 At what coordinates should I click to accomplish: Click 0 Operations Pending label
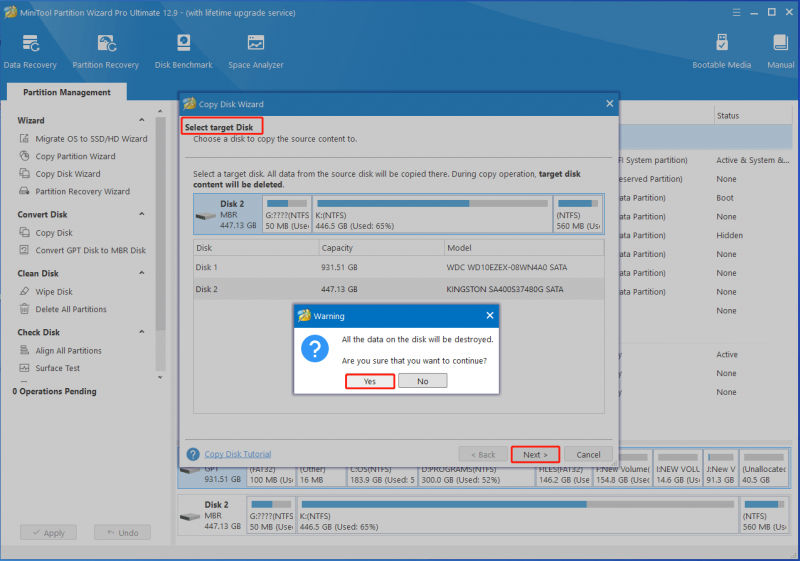(55, 391)
